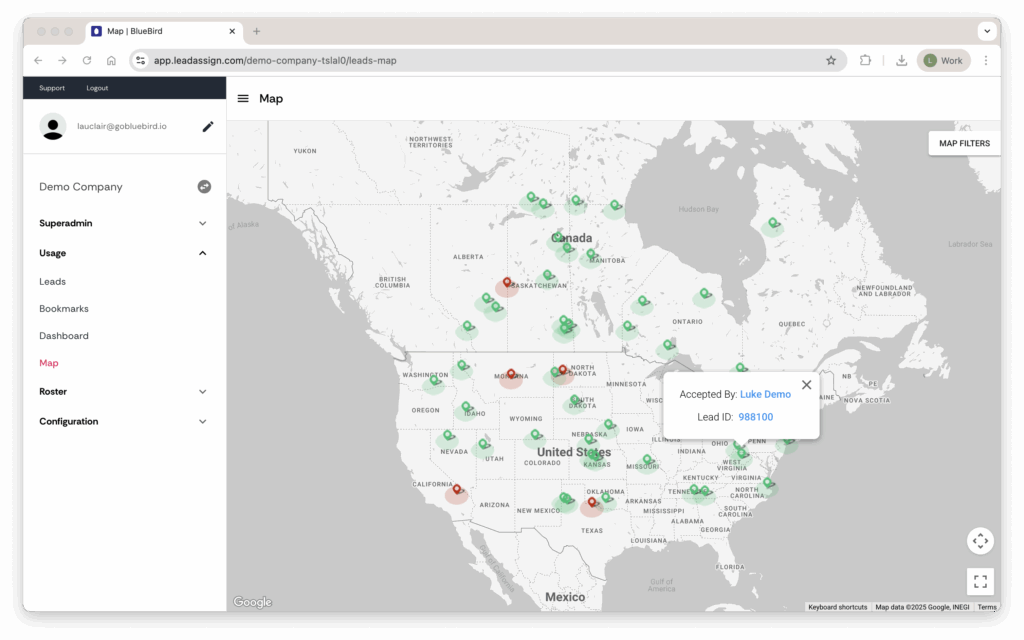Screen dimensions: 1024x640
Task: Open the Map Filters panel
Action: click(x=963, y=144)
